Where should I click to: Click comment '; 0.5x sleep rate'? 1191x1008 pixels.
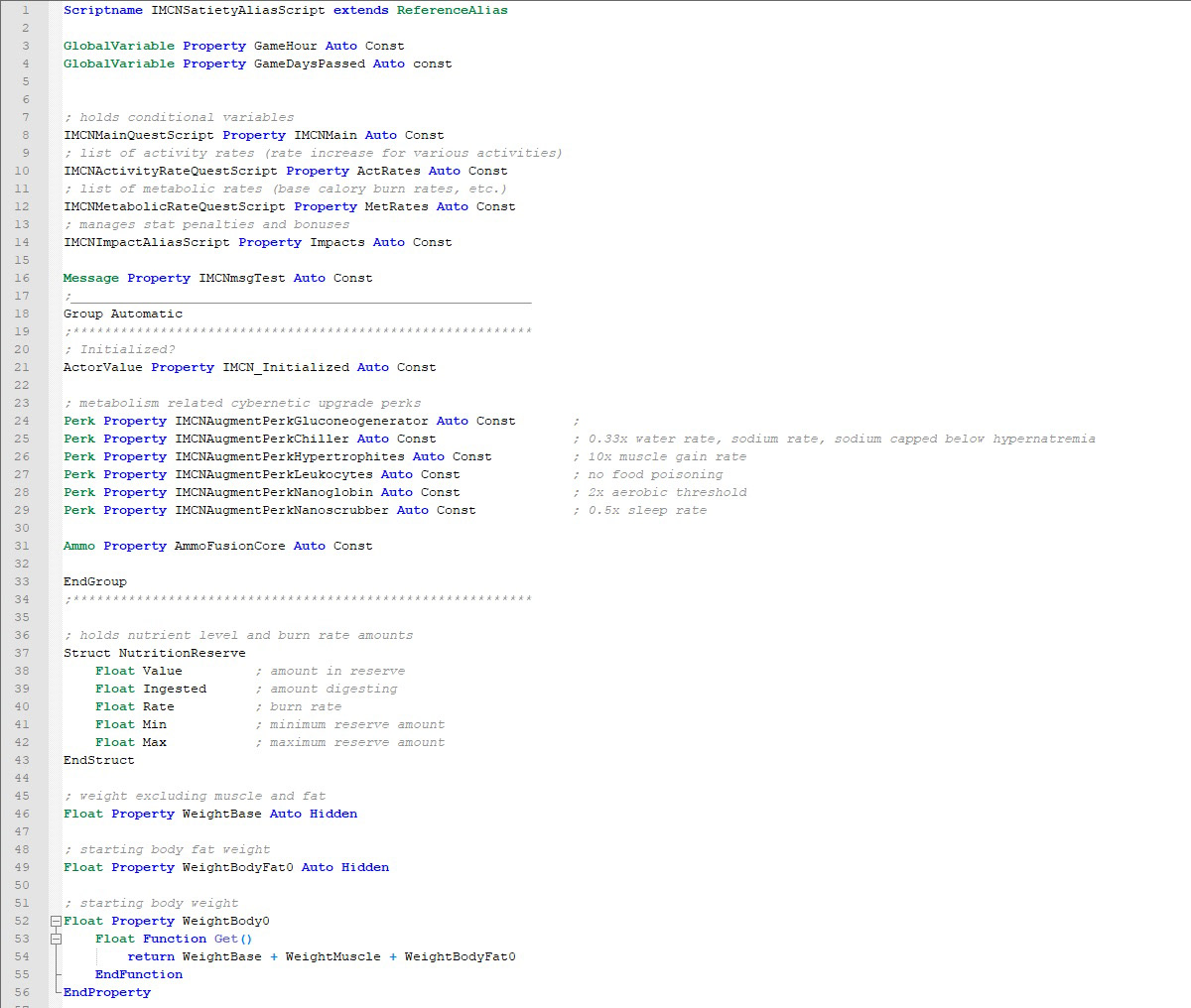pyautogui.click(x=639, y=510)
